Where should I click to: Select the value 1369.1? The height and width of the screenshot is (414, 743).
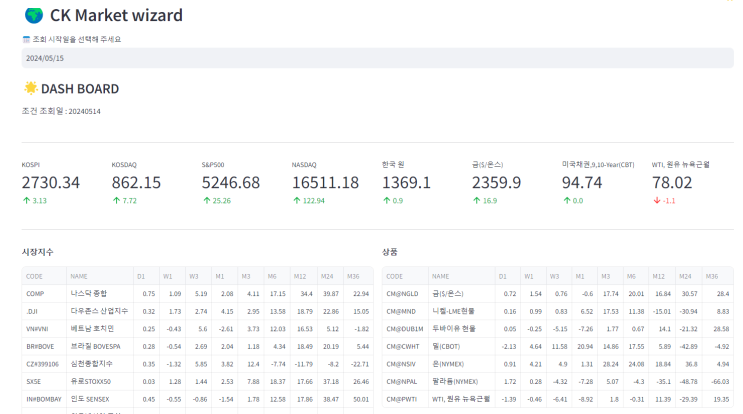pos(407,182)
